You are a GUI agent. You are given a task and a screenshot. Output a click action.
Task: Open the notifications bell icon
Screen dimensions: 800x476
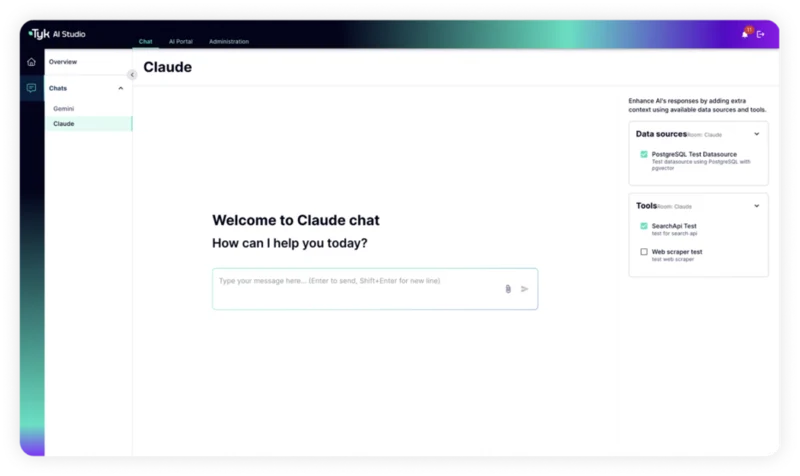click(745, 34)
